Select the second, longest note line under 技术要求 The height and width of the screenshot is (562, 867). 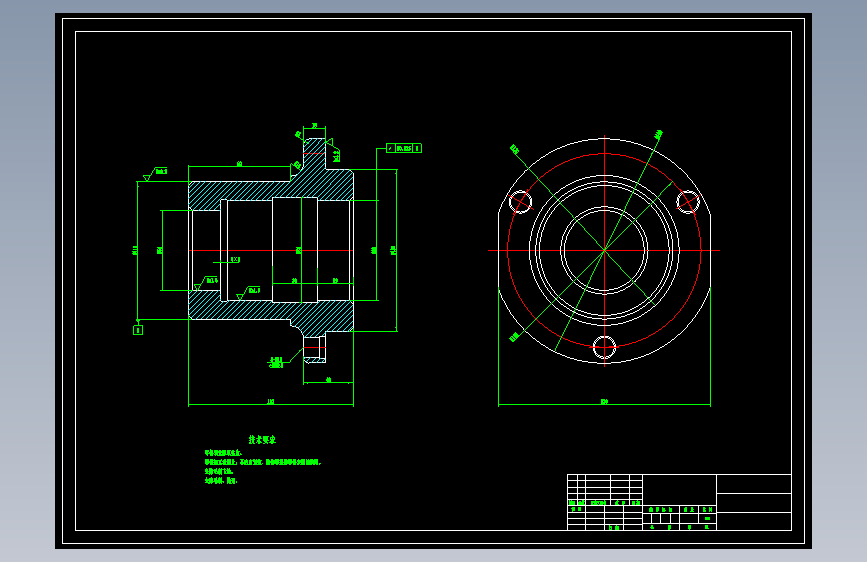point(263,462)
